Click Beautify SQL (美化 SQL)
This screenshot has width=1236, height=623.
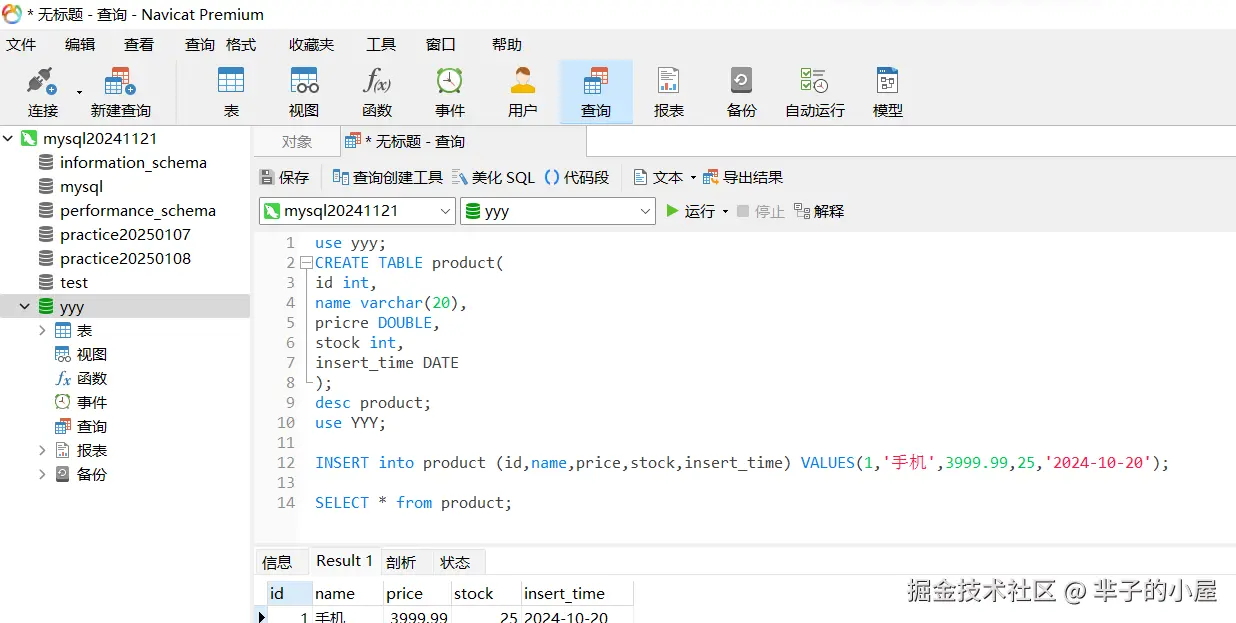pos(493,177)
